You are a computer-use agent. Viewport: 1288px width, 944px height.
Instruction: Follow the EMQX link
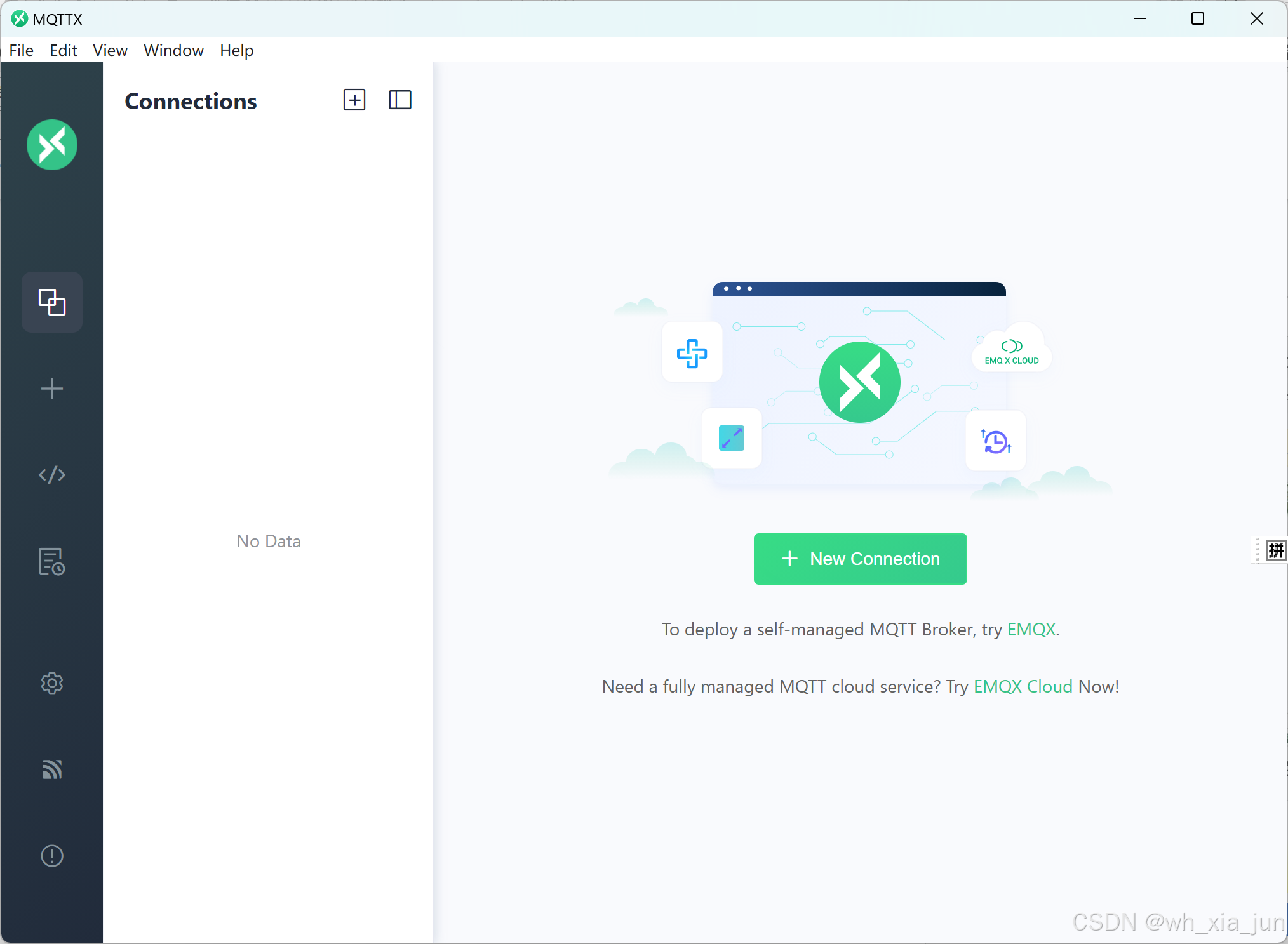click(1031, 629)
